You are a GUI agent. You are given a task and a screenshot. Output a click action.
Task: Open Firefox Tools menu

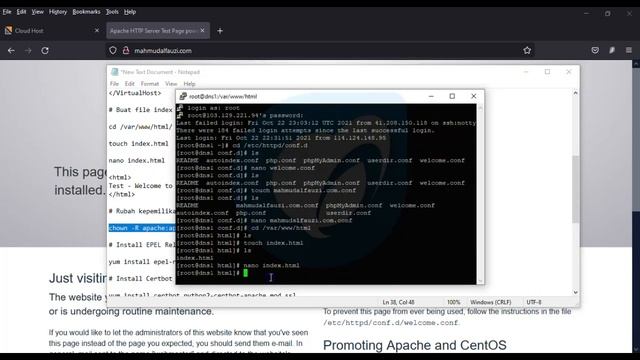pyautogui.click(x=112, y=12)
